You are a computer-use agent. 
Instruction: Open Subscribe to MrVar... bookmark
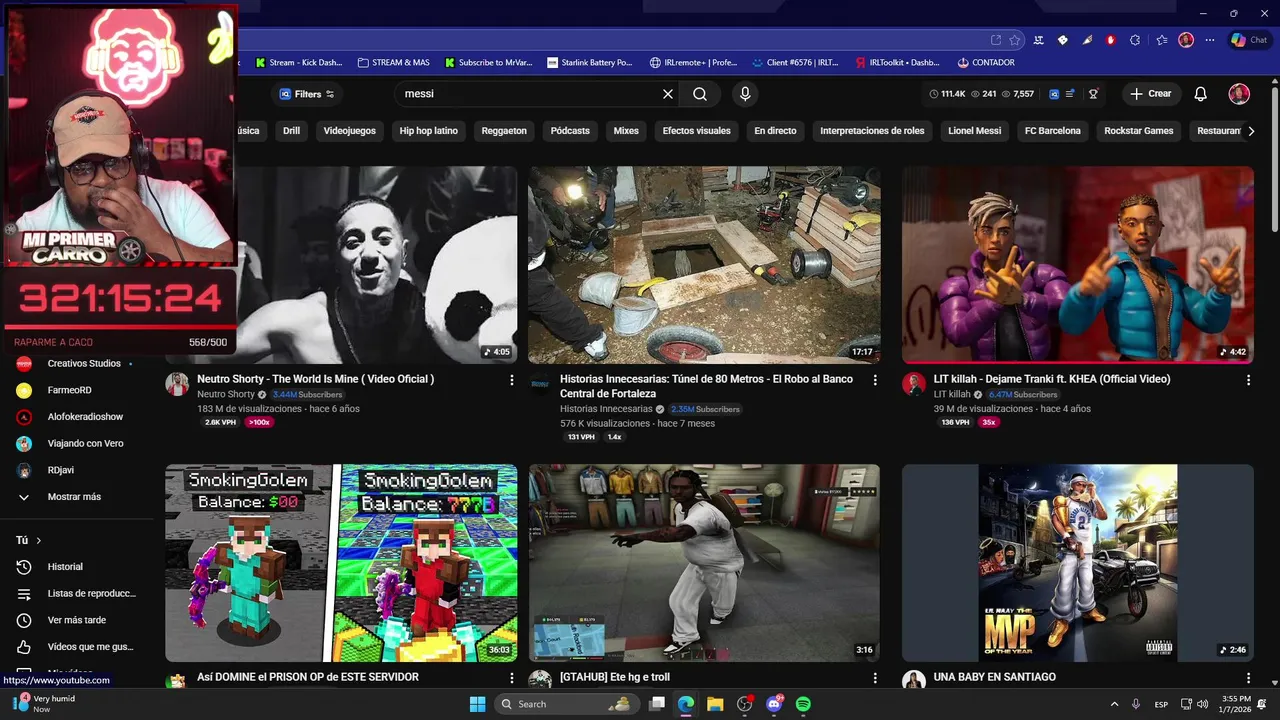click(x=489, y=62)
